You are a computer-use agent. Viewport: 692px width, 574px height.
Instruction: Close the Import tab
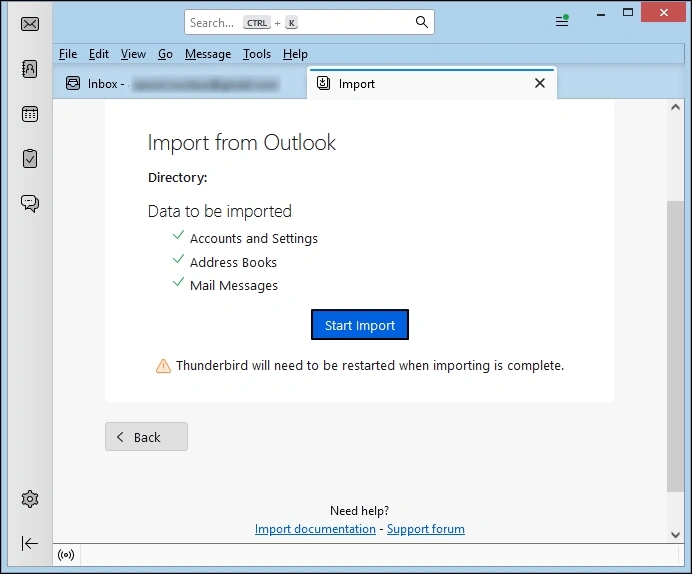pos(540,83)
